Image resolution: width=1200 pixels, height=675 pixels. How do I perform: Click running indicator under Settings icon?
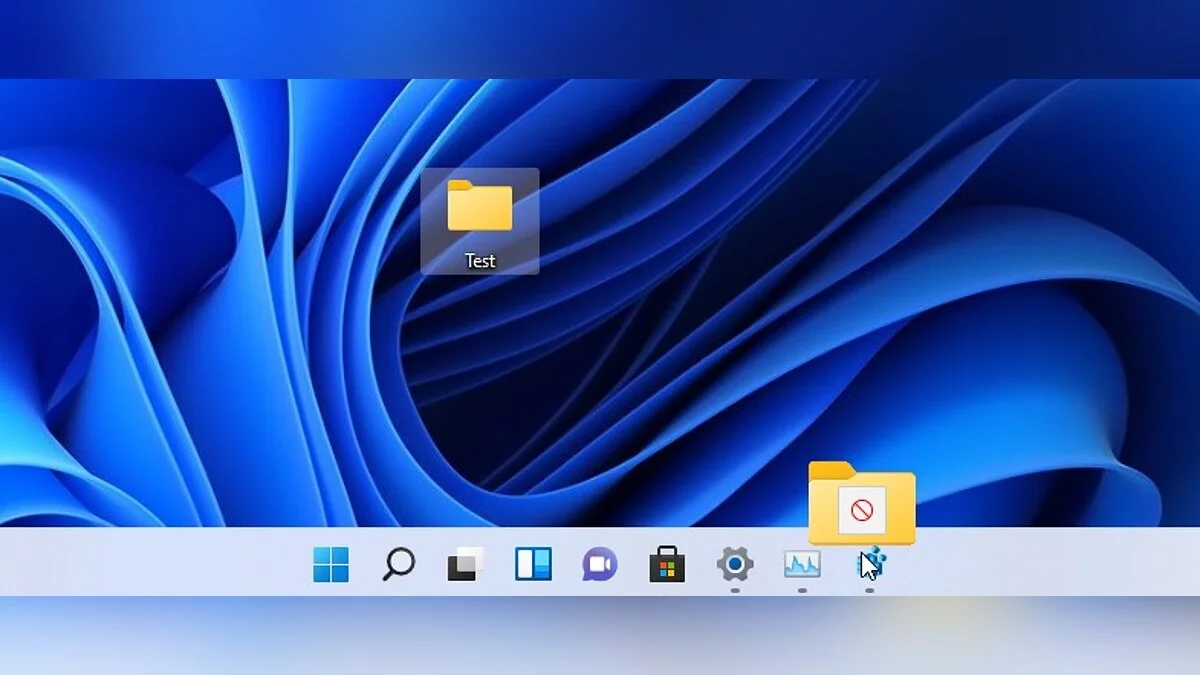(x=735, y=590)
